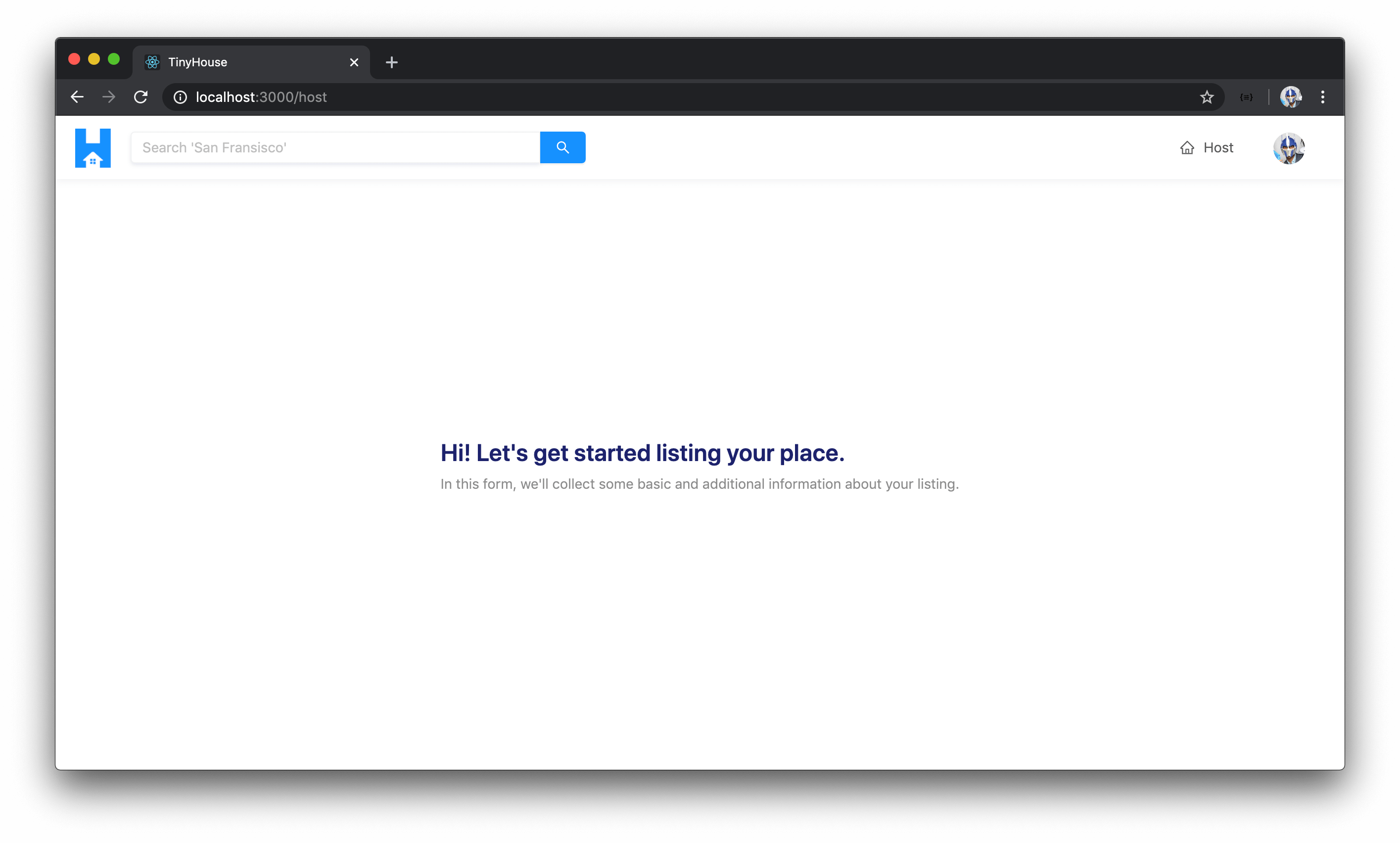1400x843 pixels.
Task: Open Chrome three-dot menu
Action: pyautogui.click(x=1323, y=97)
